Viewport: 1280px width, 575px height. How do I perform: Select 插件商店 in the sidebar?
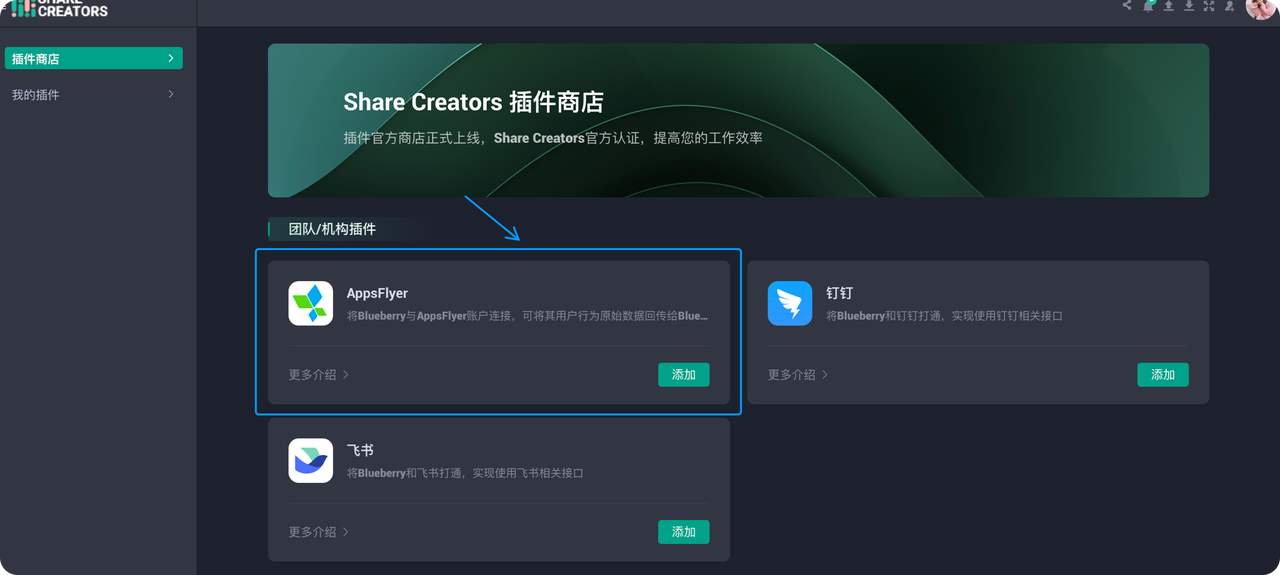click(93, 59)
